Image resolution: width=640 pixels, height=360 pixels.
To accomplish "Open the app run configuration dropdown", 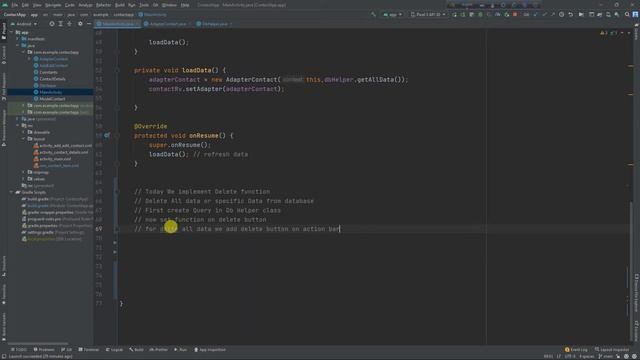I will tap(392, 15).
